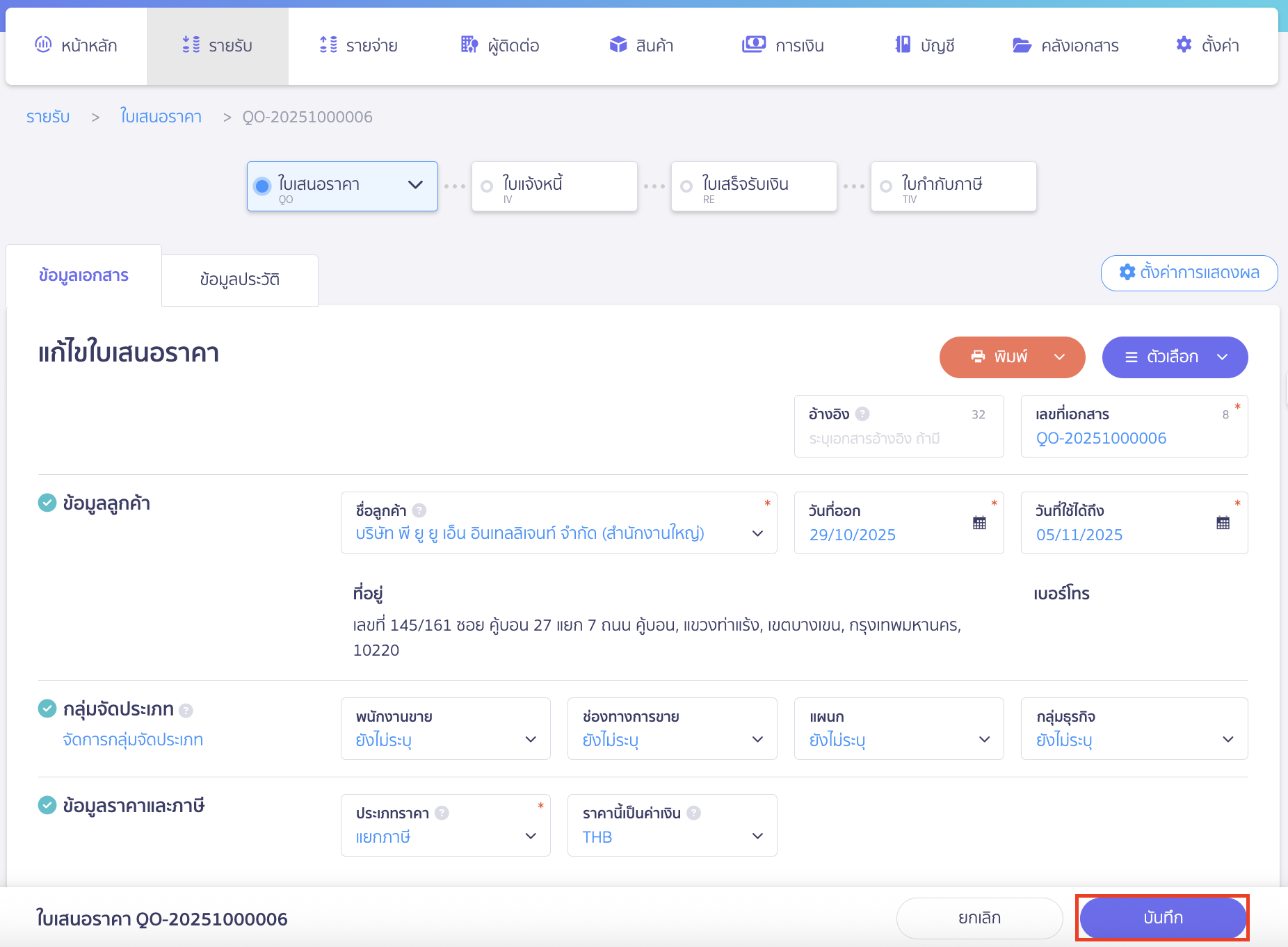Select the ใบเสร็จรับเงิน RE step radio
The width and height of the screenshot is (1288, 947).
[686, 186]
